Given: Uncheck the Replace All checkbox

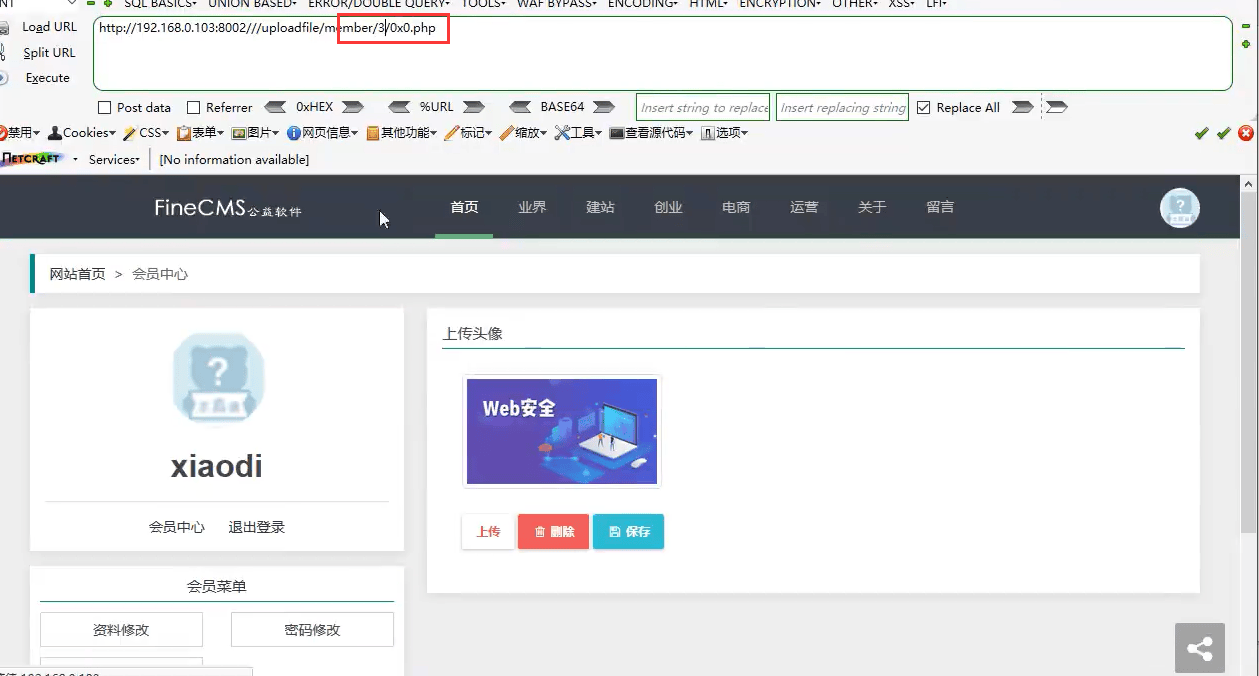Looking at the screenshot, I should [x=923, y=108].
